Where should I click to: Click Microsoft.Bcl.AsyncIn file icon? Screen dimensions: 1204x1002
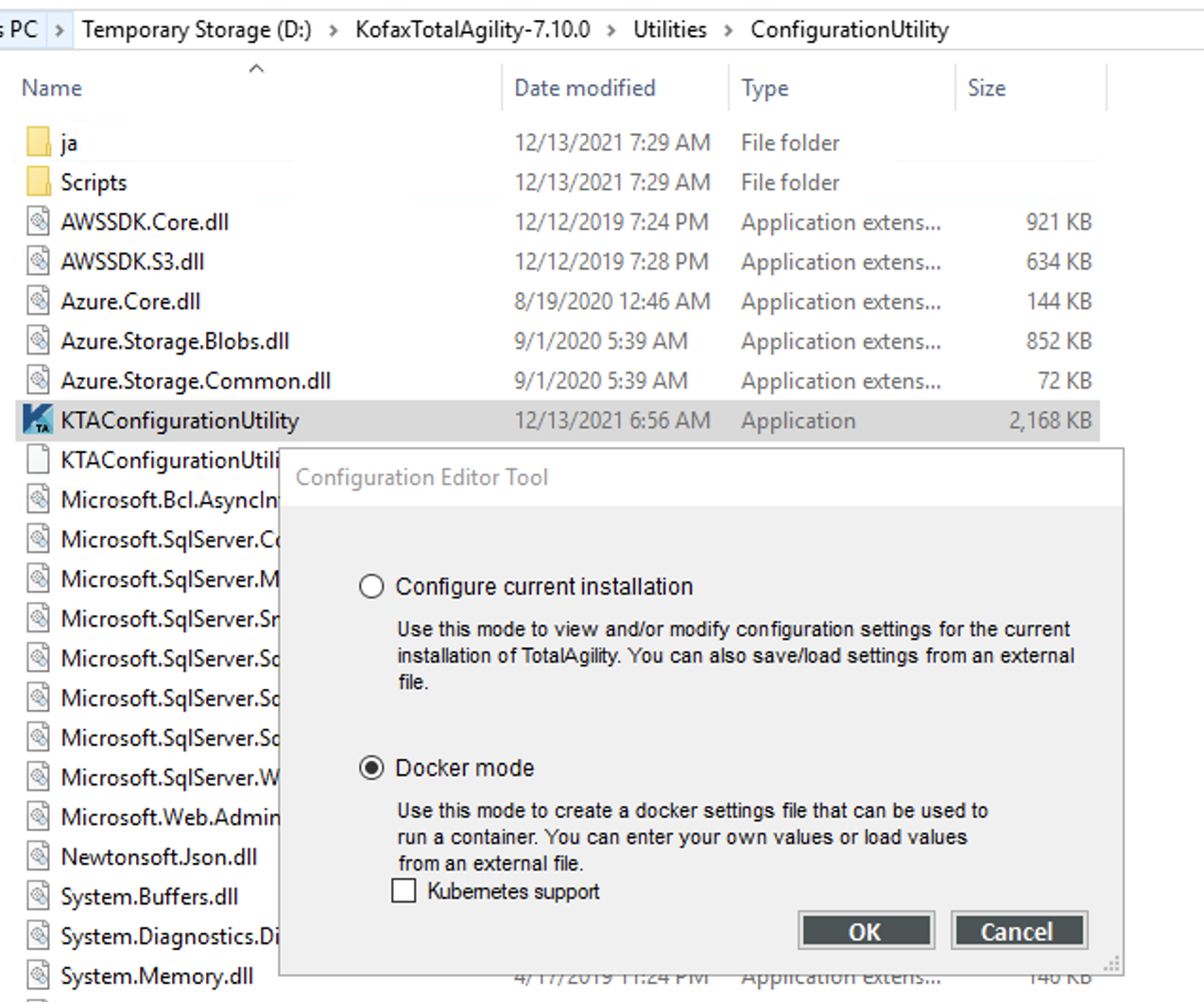click(38, 499)
